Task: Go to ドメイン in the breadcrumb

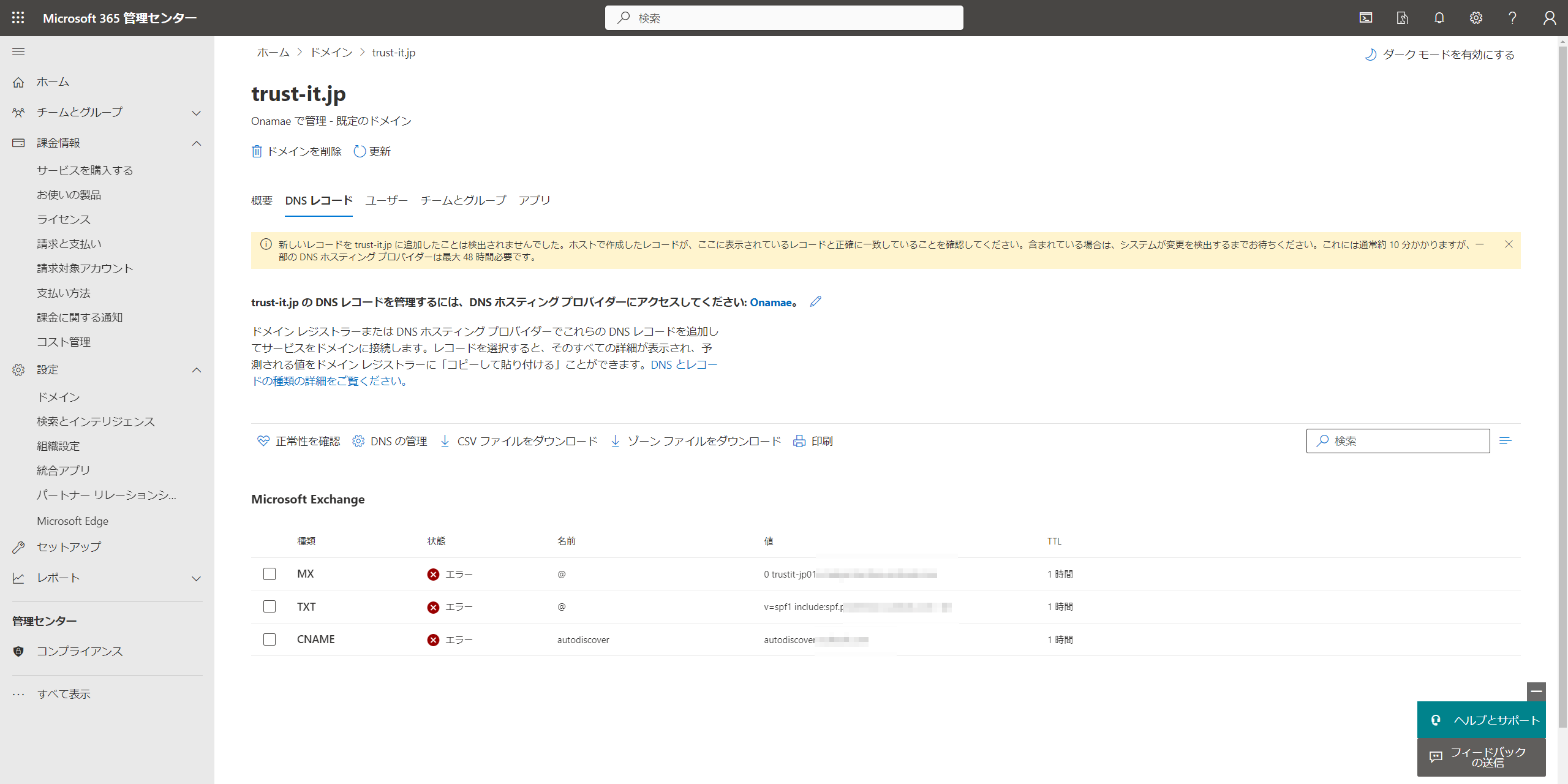Action: point(331,53)
